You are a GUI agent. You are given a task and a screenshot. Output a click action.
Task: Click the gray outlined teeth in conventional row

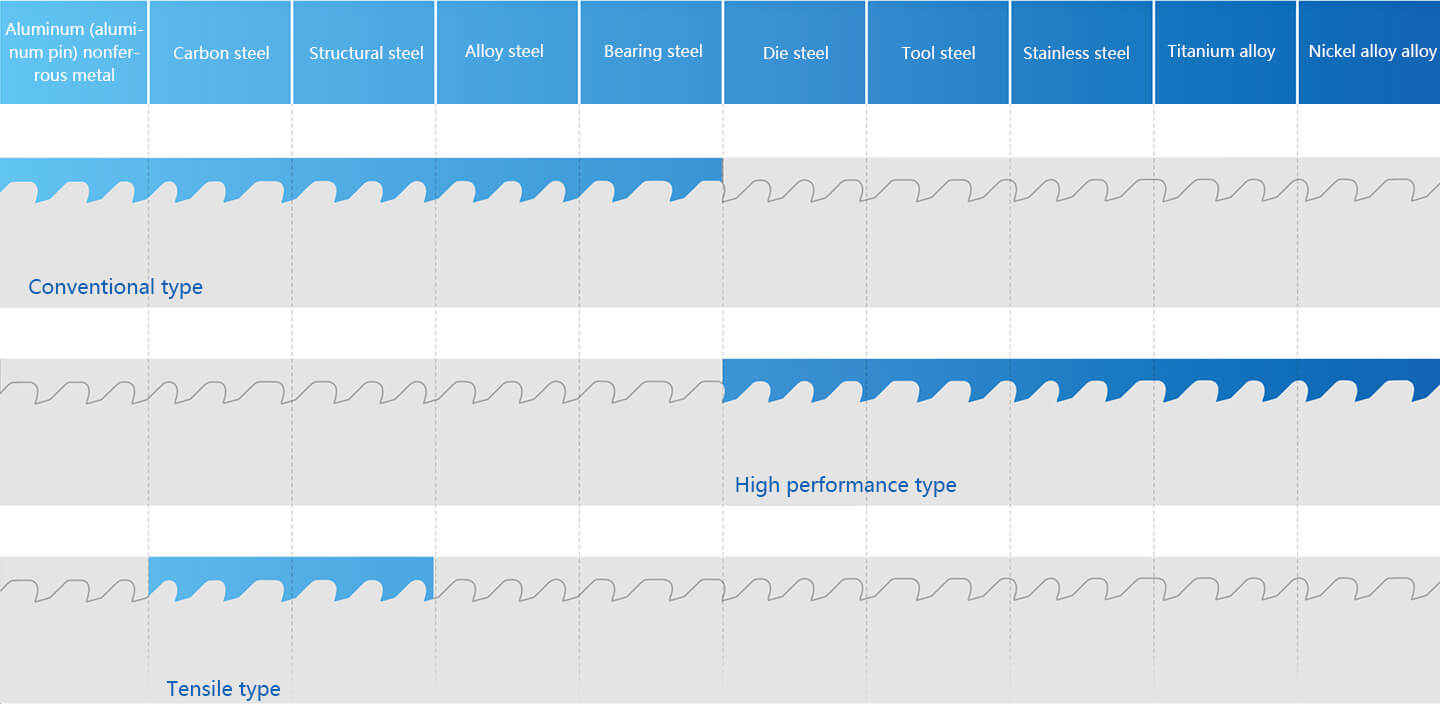[x=1081, y=190]
